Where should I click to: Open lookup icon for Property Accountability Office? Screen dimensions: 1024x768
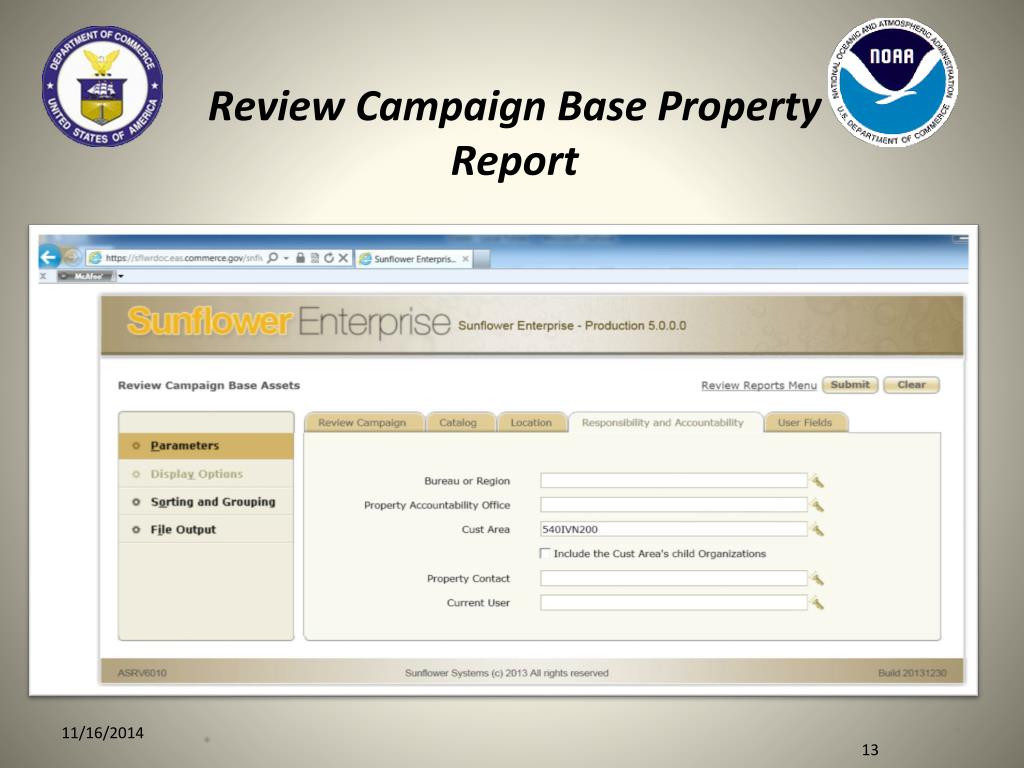[816, 505]
